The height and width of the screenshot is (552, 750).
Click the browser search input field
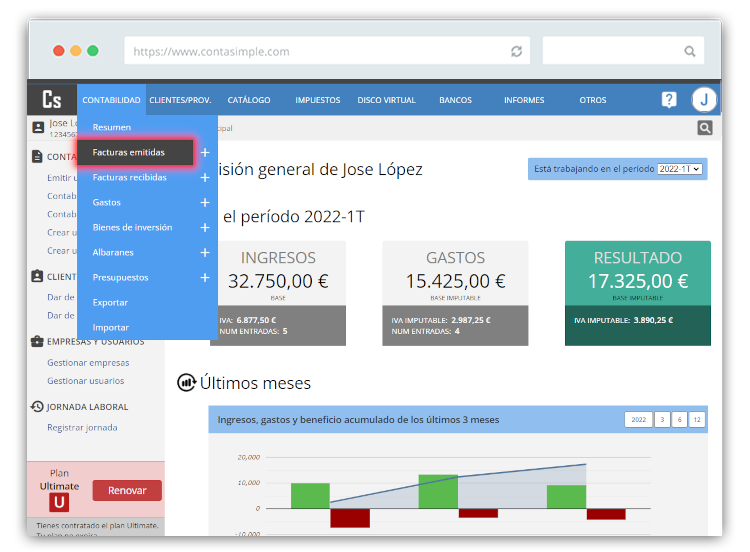[x=623, y=51]
